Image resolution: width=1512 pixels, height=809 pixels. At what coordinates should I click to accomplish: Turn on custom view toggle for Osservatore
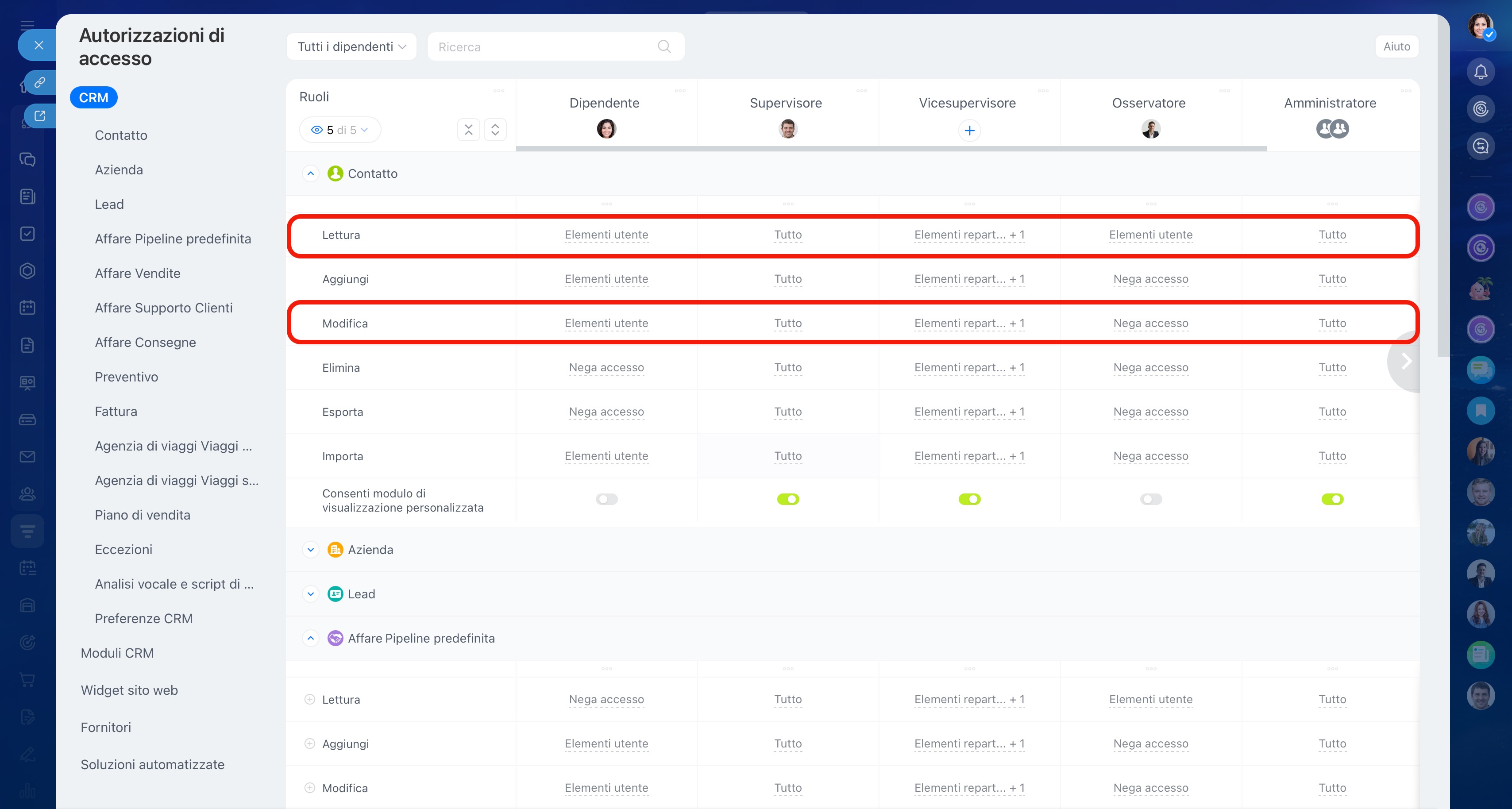[1150, 499]
